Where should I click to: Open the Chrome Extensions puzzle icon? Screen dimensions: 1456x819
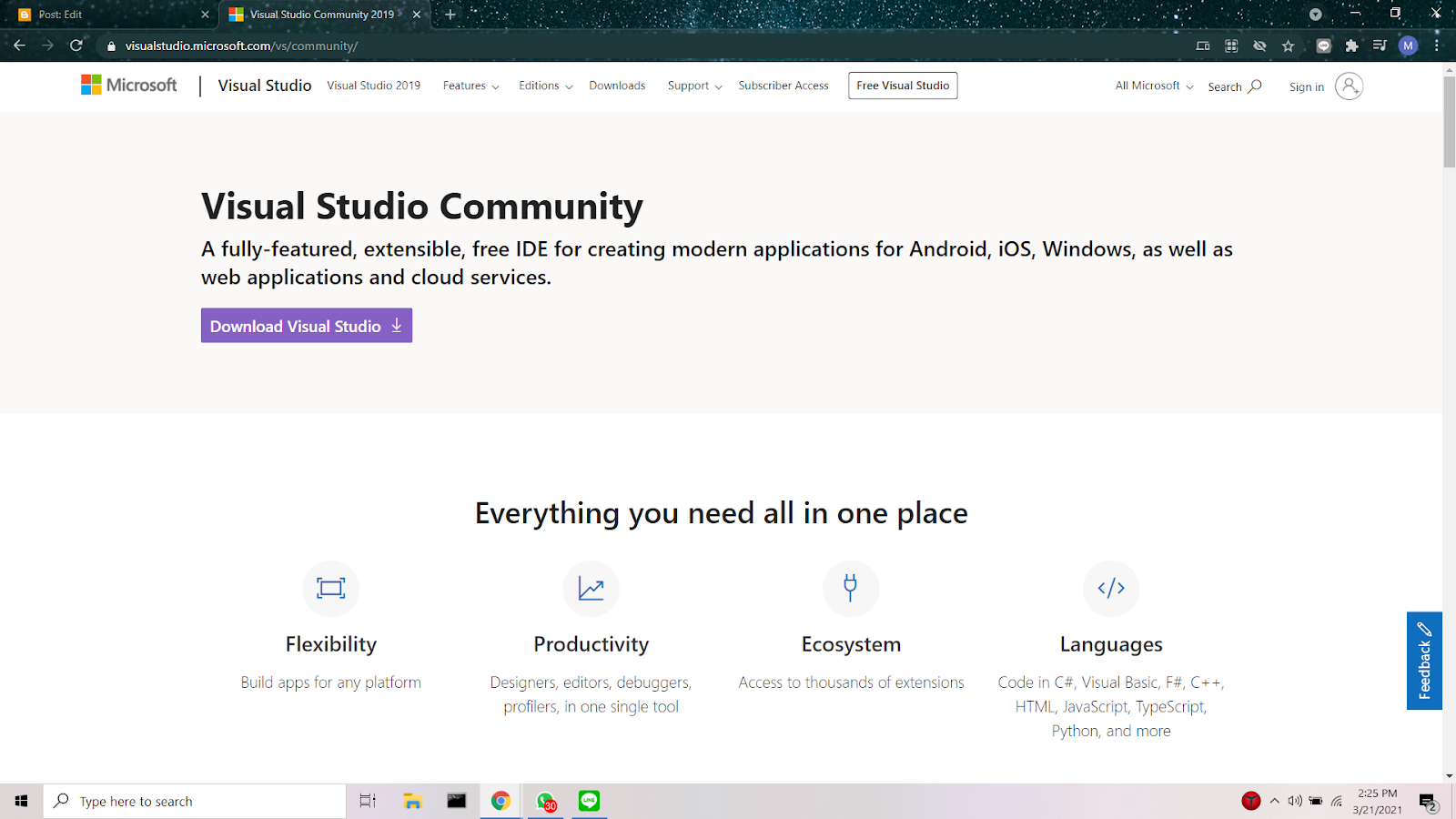[x=1351, y=45]
